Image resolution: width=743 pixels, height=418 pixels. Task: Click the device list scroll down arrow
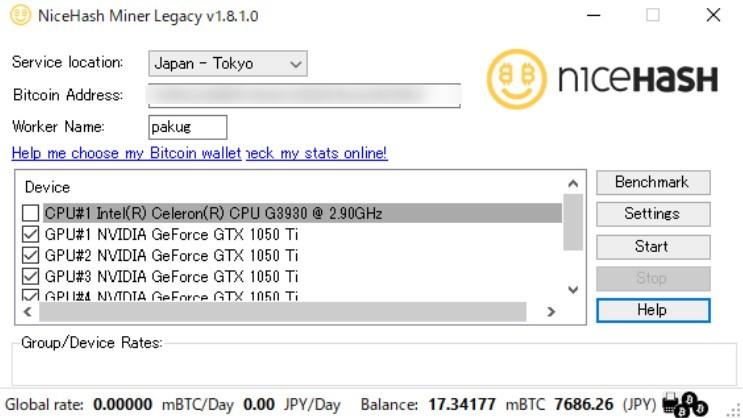[573, 290]
